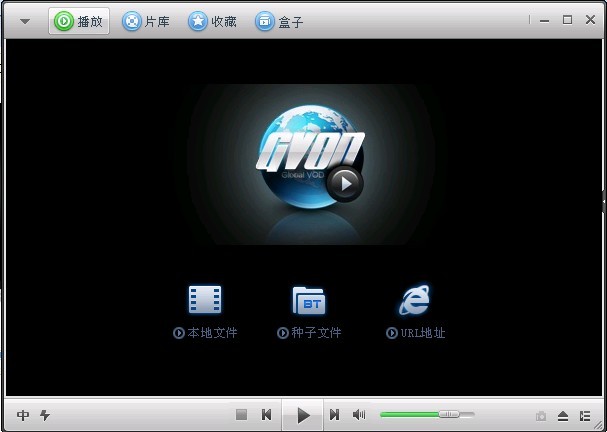Click the eject/open file icon
The image size is (607, 432).
click(563, 415)
